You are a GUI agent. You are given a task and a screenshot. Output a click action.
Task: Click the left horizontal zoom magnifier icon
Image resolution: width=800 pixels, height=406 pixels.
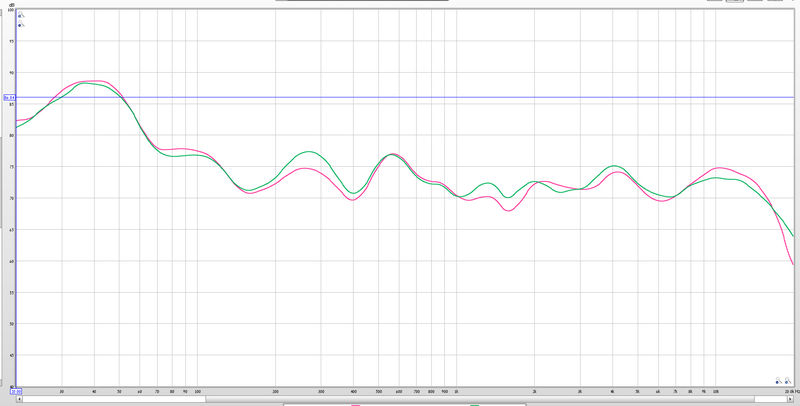(778, 380)
